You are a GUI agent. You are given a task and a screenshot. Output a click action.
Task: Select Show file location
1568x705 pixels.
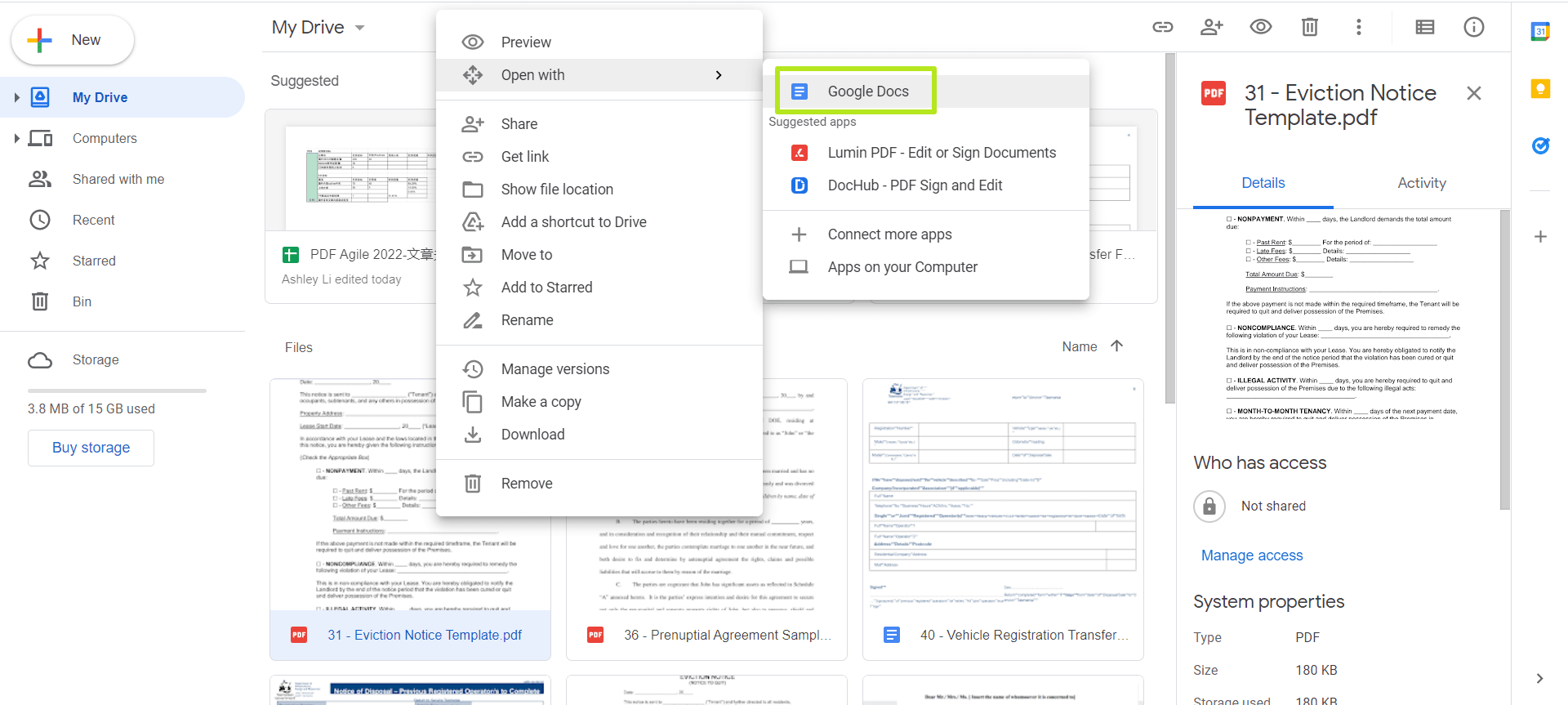[x=599, y=189]
